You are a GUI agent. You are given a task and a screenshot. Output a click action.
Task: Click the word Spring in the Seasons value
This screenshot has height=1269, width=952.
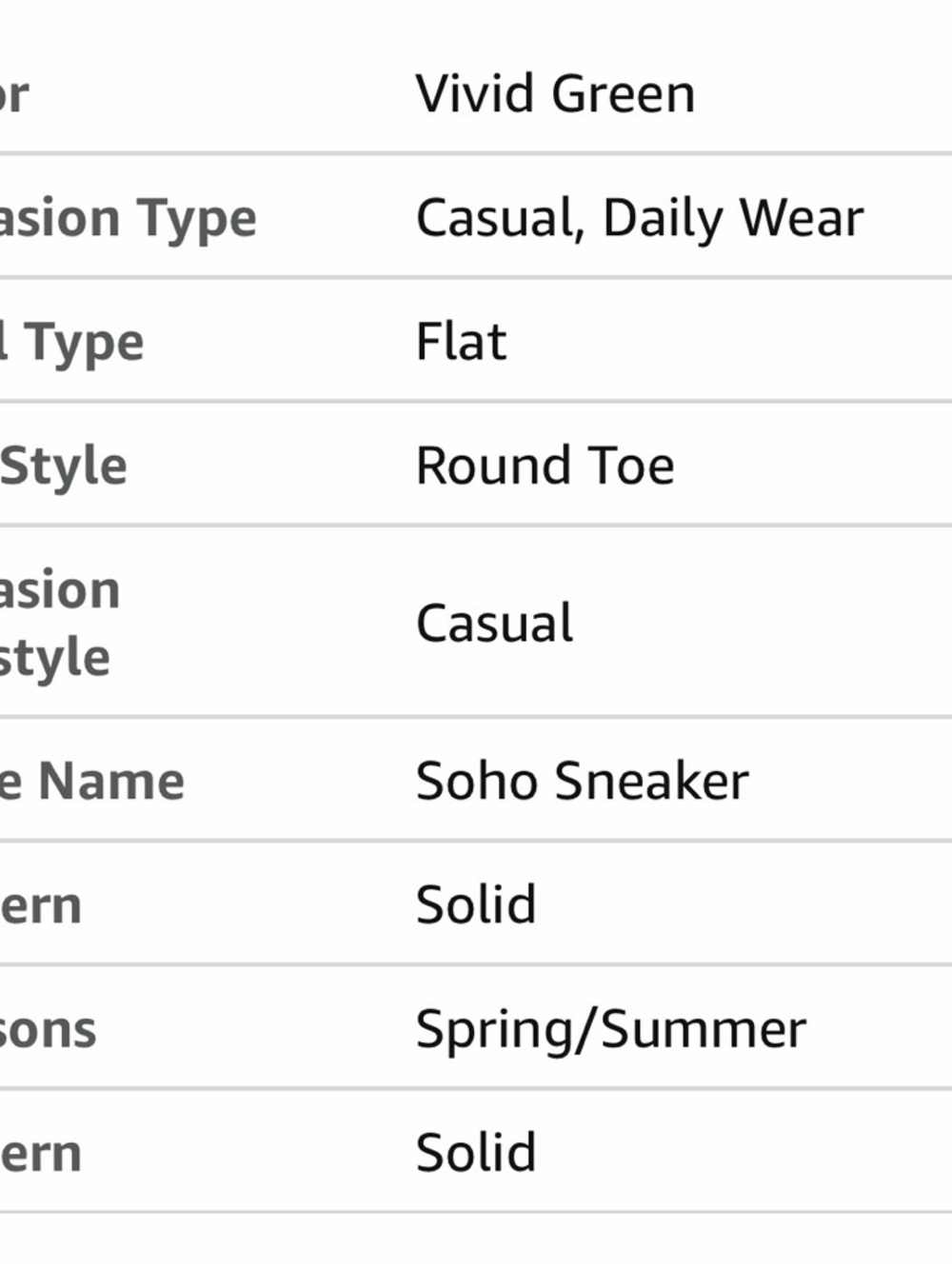coord(491,1030)
